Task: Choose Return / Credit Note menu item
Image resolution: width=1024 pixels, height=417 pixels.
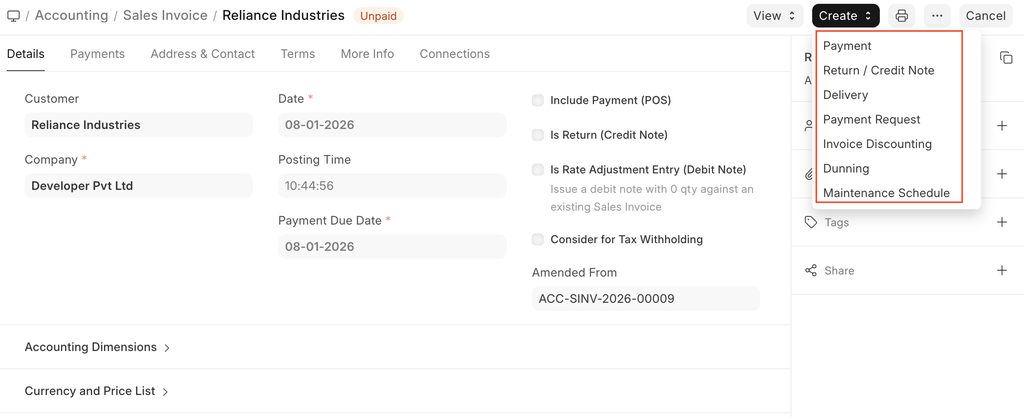Action: (878, 70)
